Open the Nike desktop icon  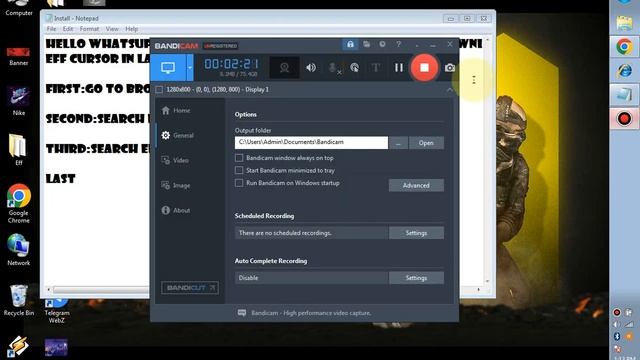(x=18, y=101)
